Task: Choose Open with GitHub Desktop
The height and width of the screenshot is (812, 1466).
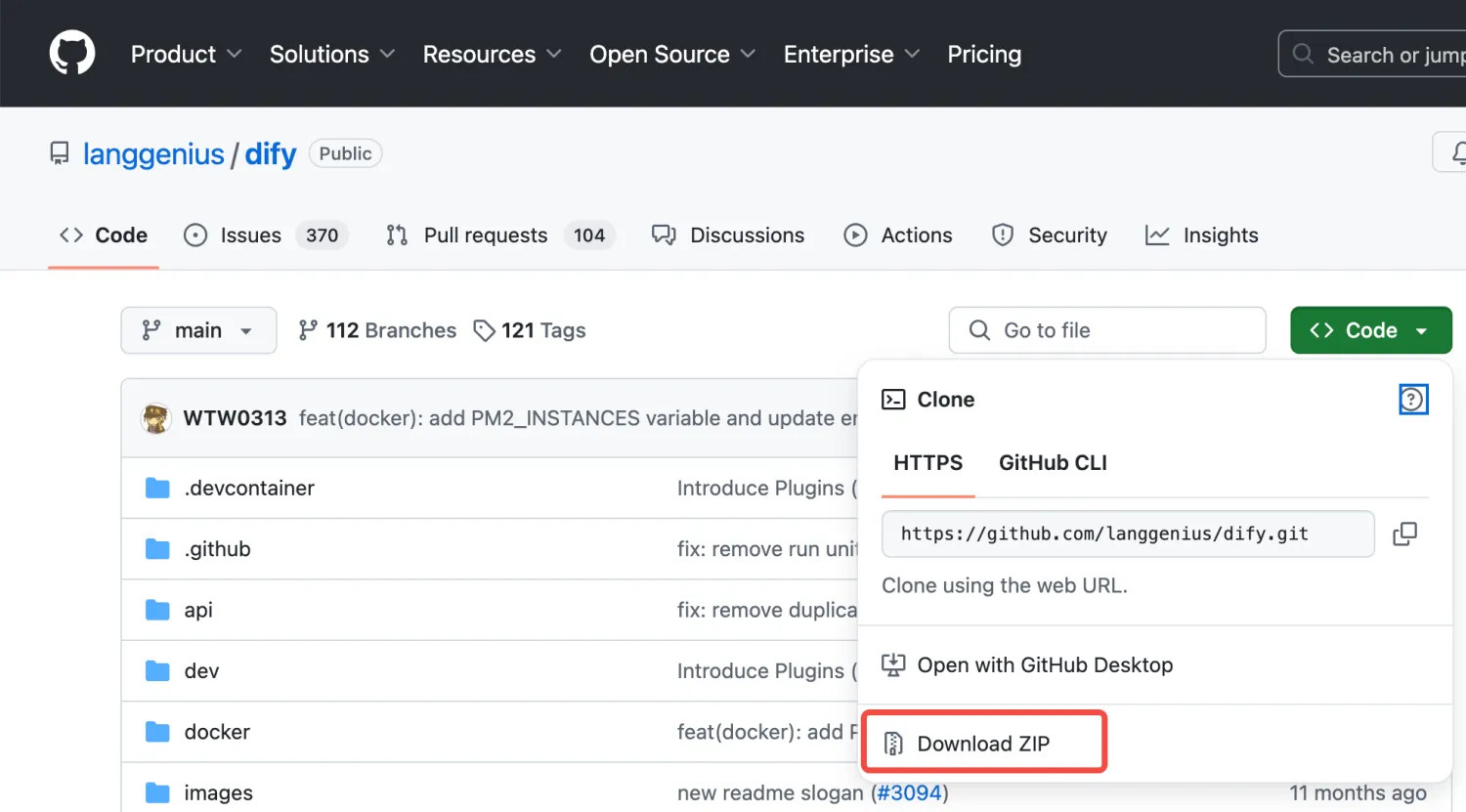Action: point(1044,665)
